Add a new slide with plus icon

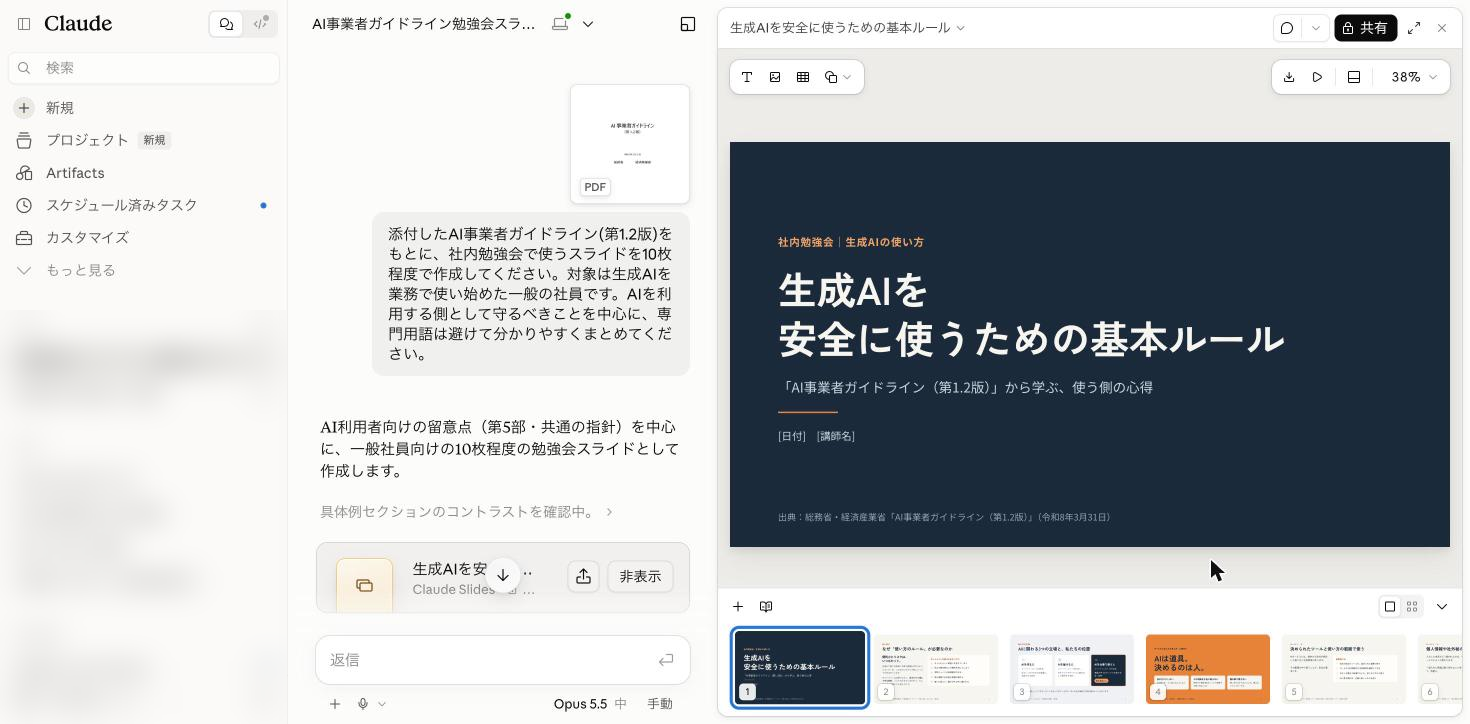point(738,606)
